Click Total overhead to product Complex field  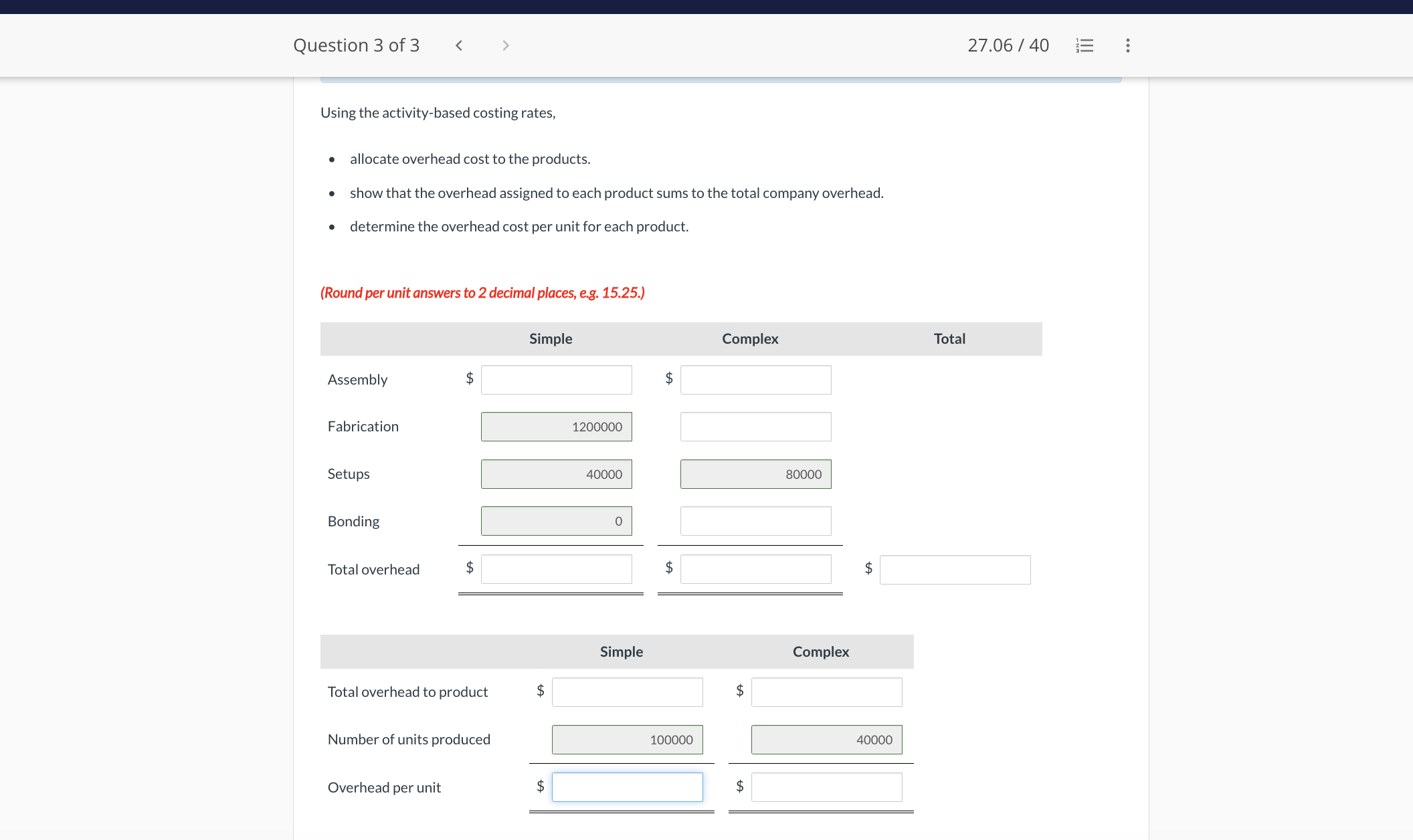tap(826, 692)
